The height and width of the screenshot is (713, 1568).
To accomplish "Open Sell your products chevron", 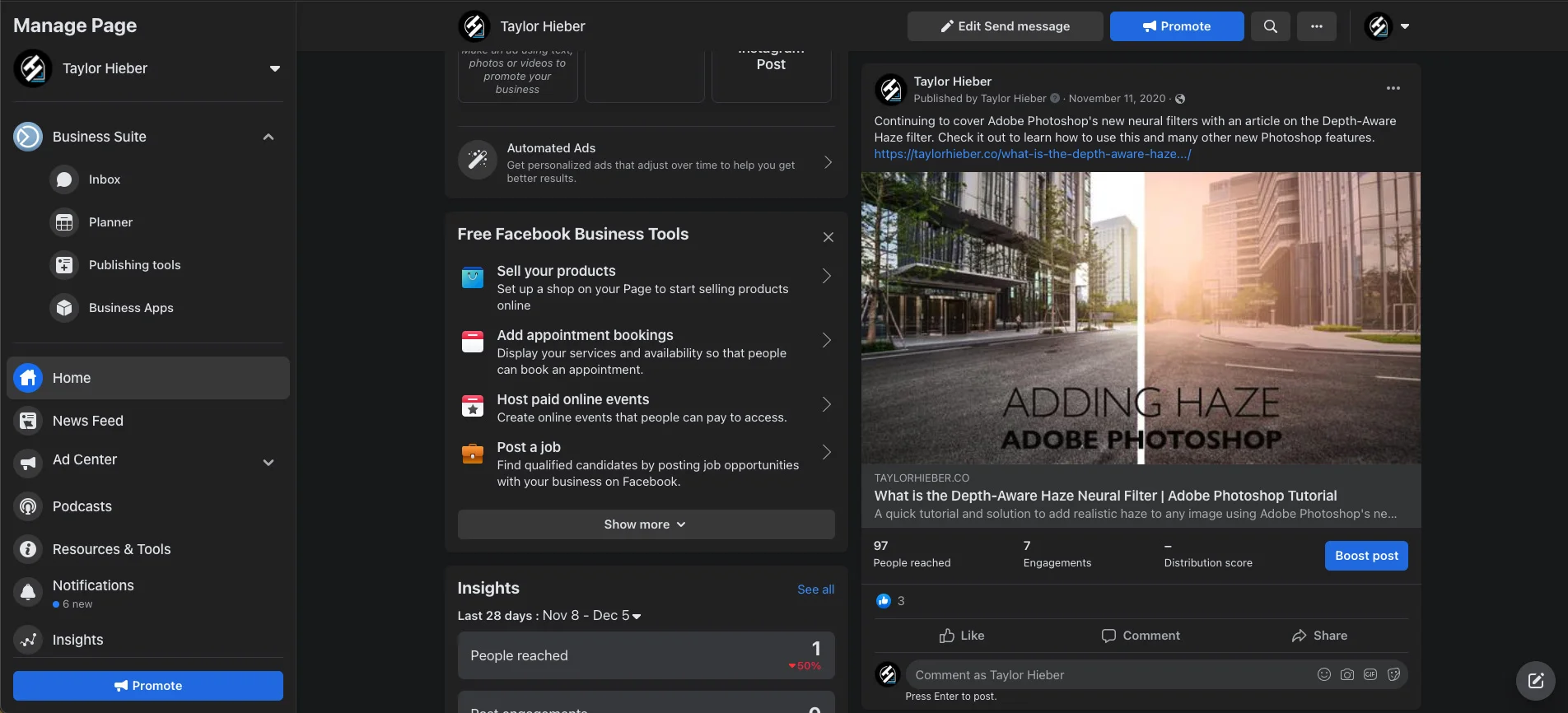I will point(827,276).
